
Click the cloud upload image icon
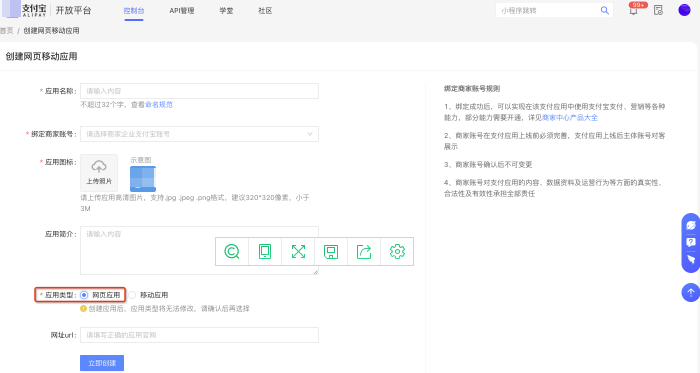point(99,166)
